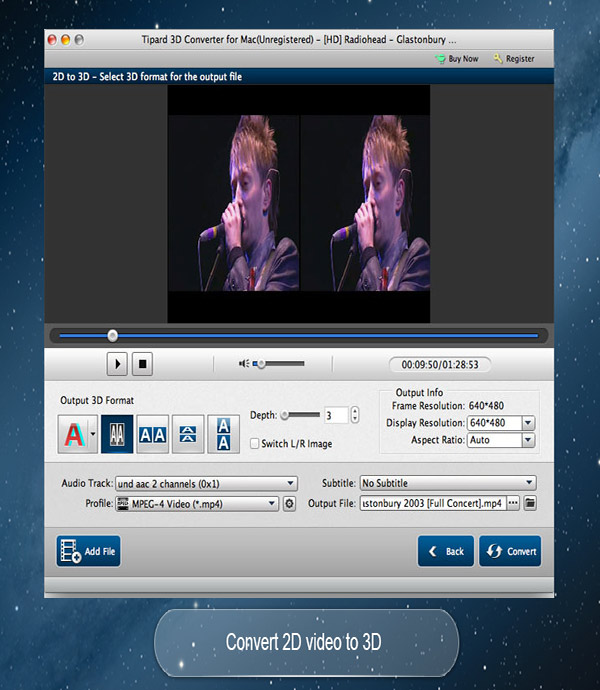The height and width of the screenshot is (690, 600).
Task: Click Register in the toolbar
Action: pyautogui.click(x=513, y=59)
